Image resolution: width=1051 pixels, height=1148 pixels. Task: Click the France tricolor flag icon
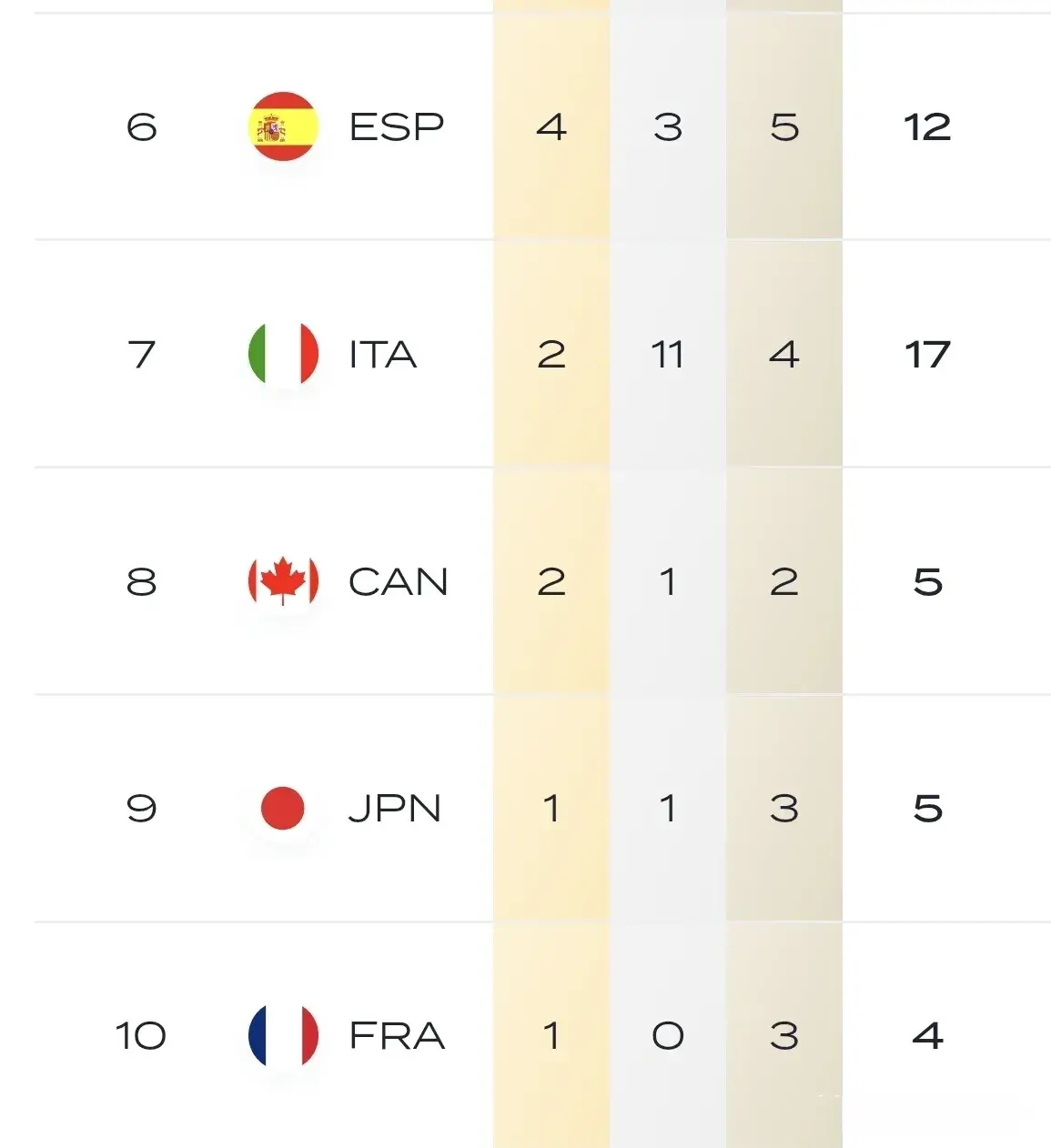click(x=283, y=1035)
